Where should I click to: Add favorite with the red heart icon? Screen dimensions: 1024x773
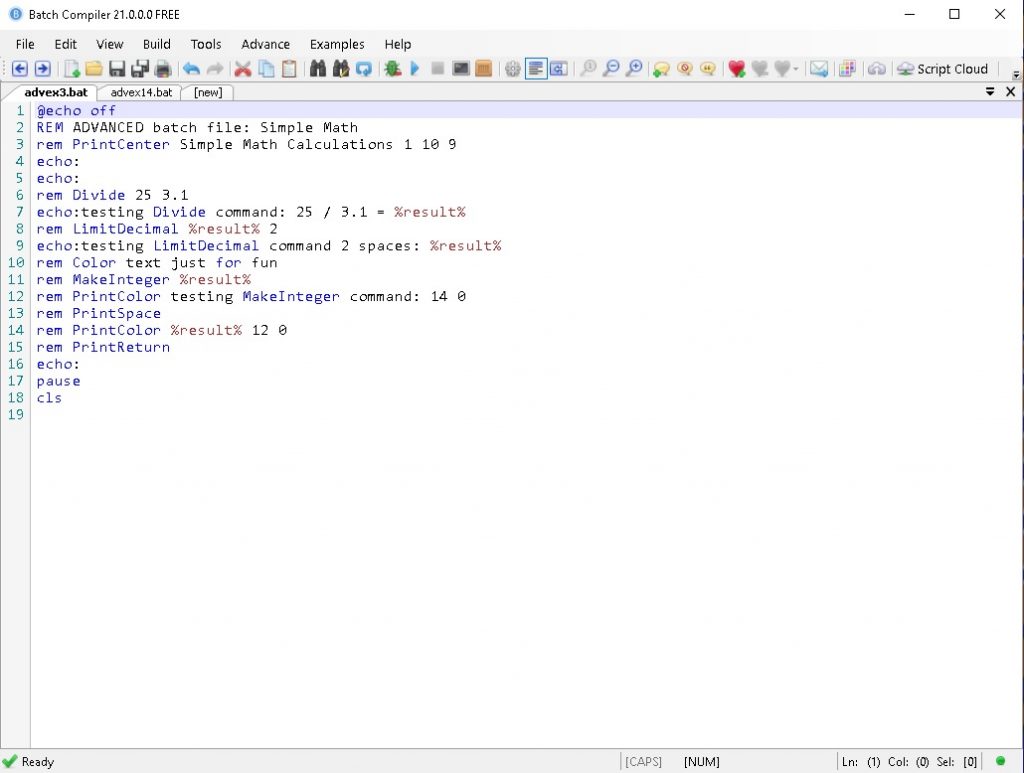[737, 69]
